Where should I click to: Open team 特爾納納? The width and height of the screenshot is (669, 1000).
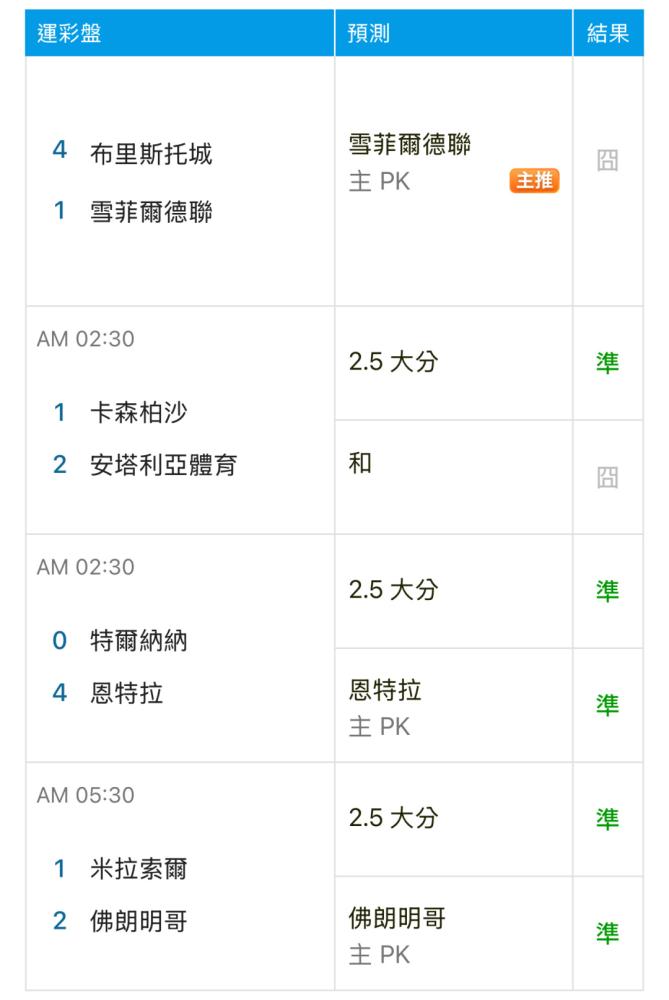coord(138,640)
